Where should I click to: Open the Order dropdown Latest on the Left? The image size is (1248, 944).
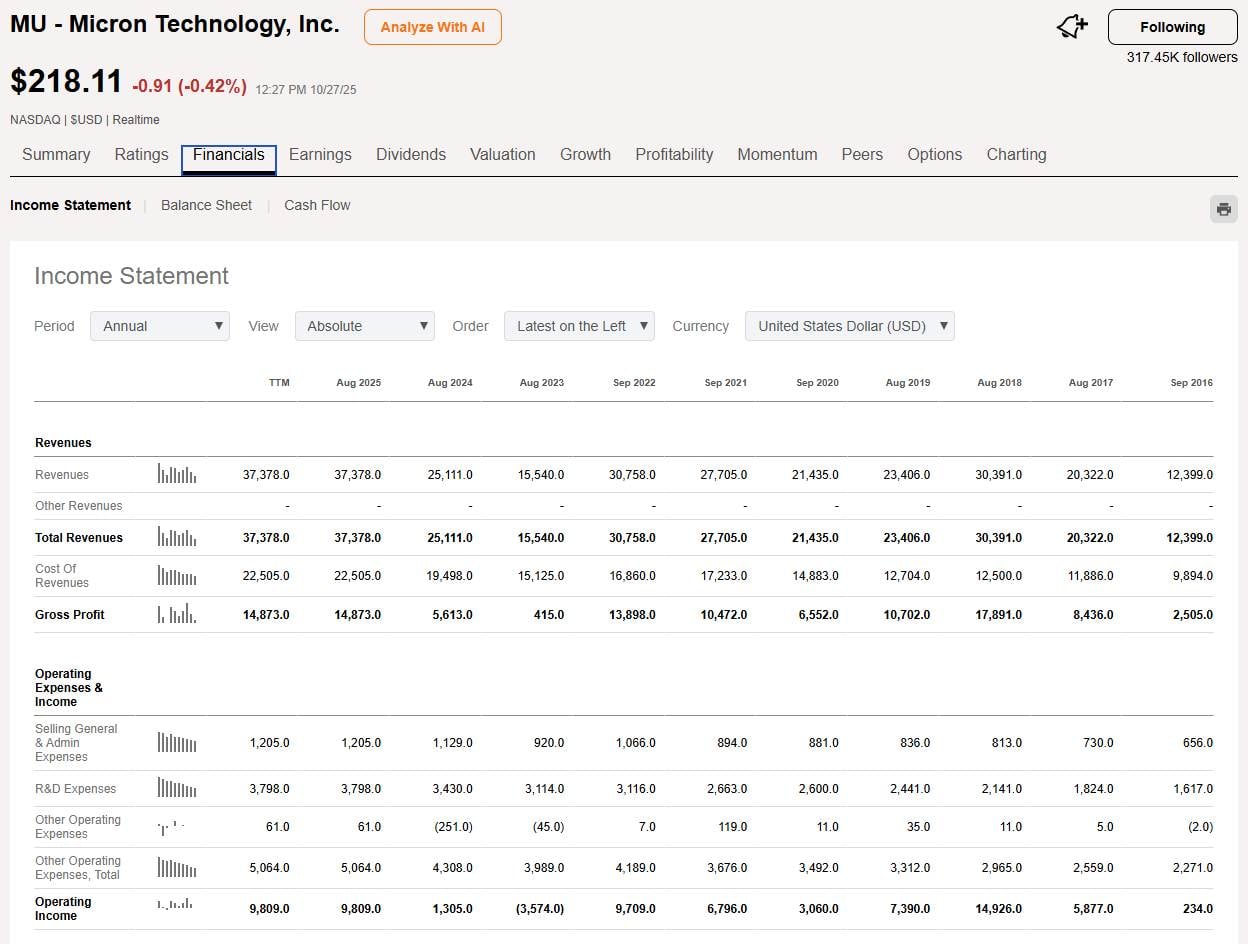[x=579, y=326]
